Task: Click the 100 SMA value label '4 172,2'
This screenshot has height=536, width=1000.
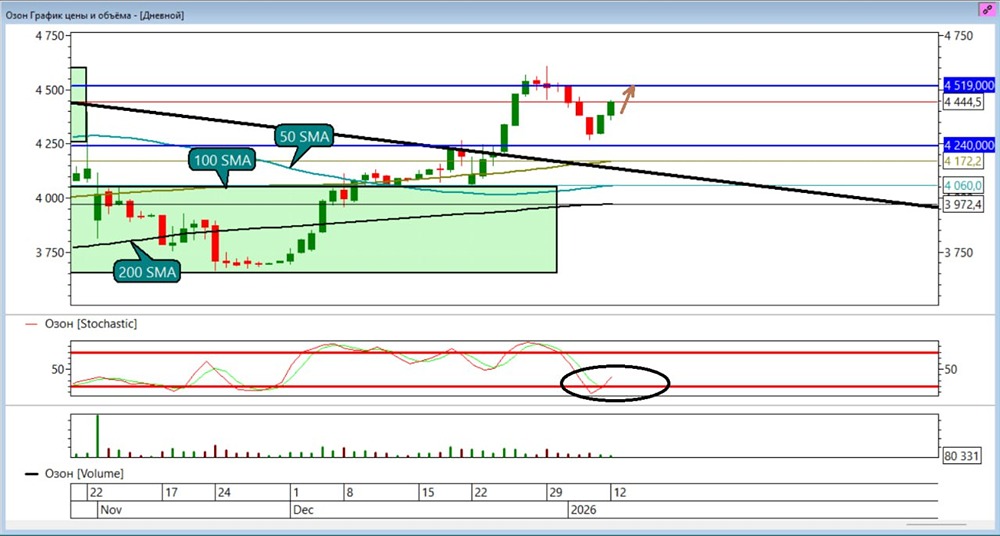Action: [x=962, y=161]
